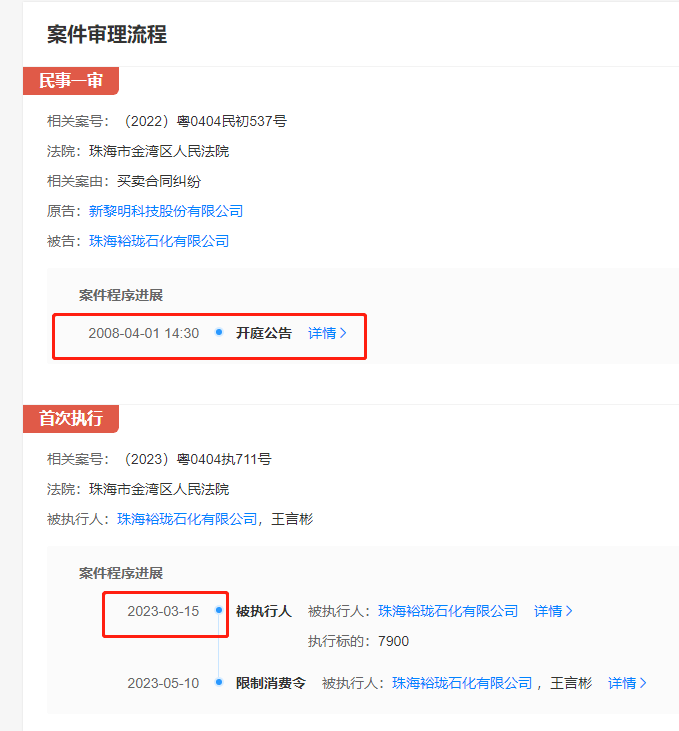This screenshot has width=679, height=731.
Task: Click name 王言彬 in 限制消费令 row
Action: [571, 683]
